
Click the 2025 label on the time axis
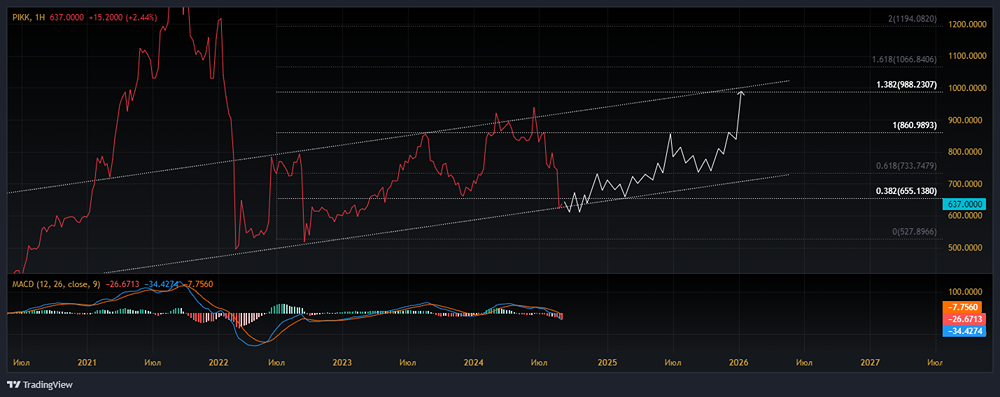[x=607, y=363]
